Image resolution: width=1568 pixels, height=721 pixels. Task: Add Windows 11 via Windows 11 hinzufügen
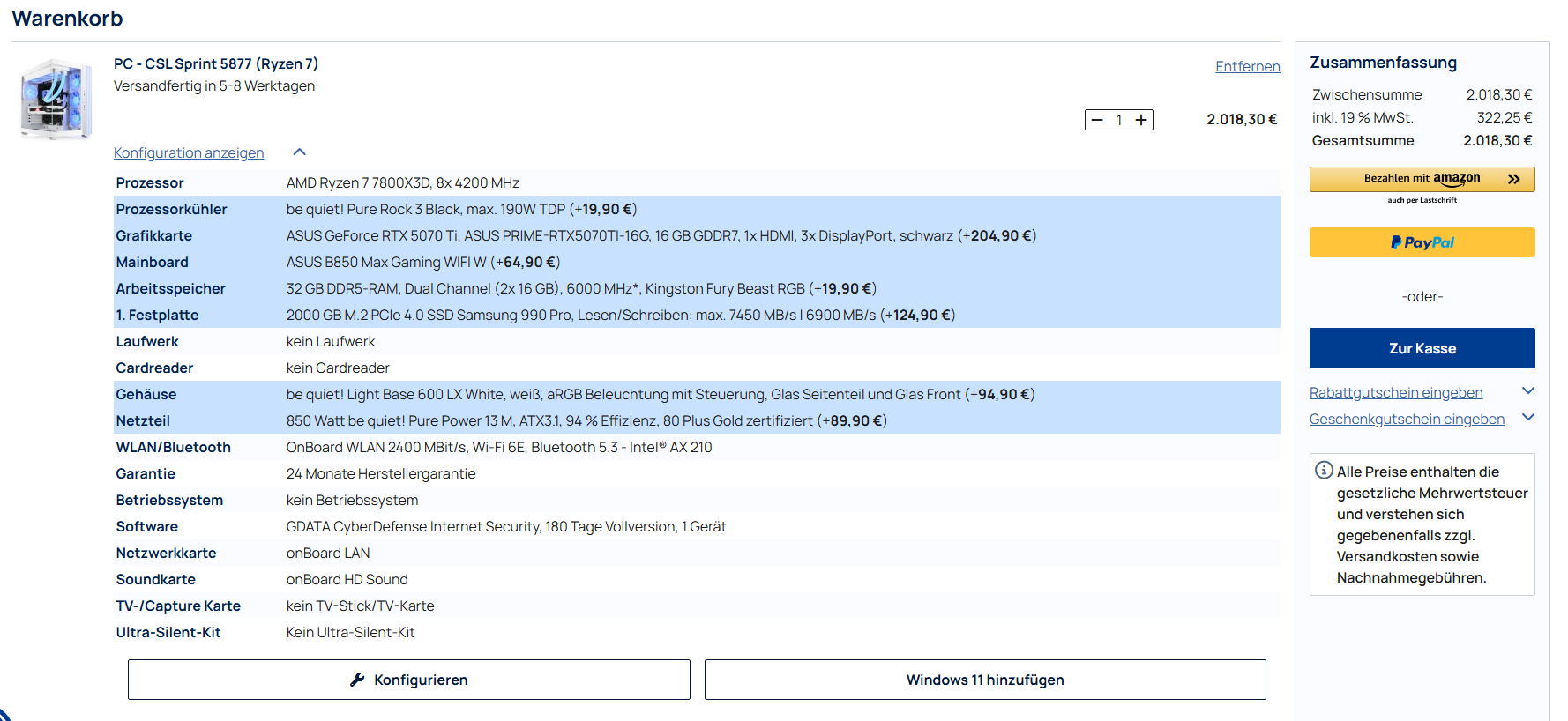(x=985, y=680)
